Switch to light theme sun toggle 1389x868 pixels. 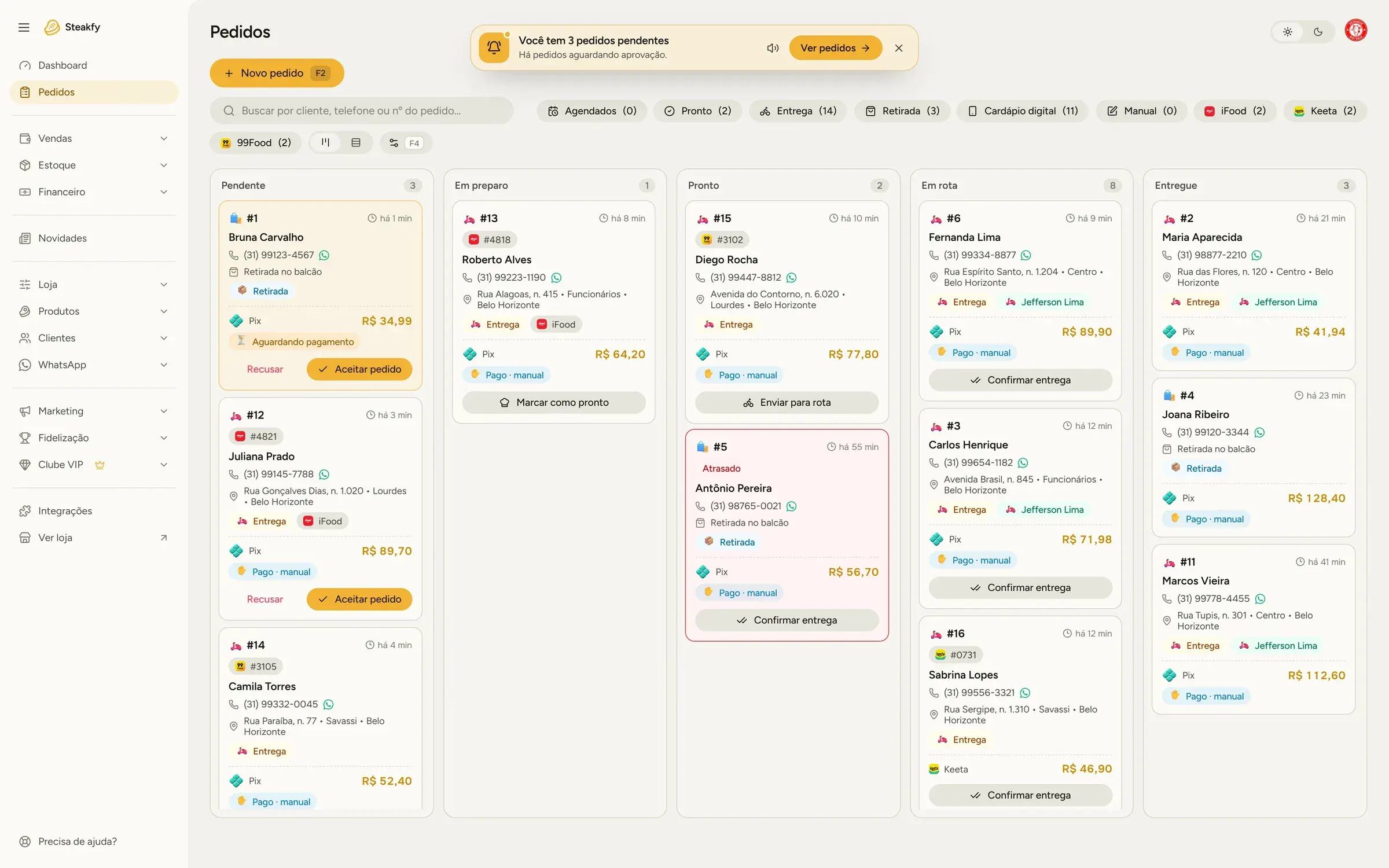click(x=1287, y=32)
